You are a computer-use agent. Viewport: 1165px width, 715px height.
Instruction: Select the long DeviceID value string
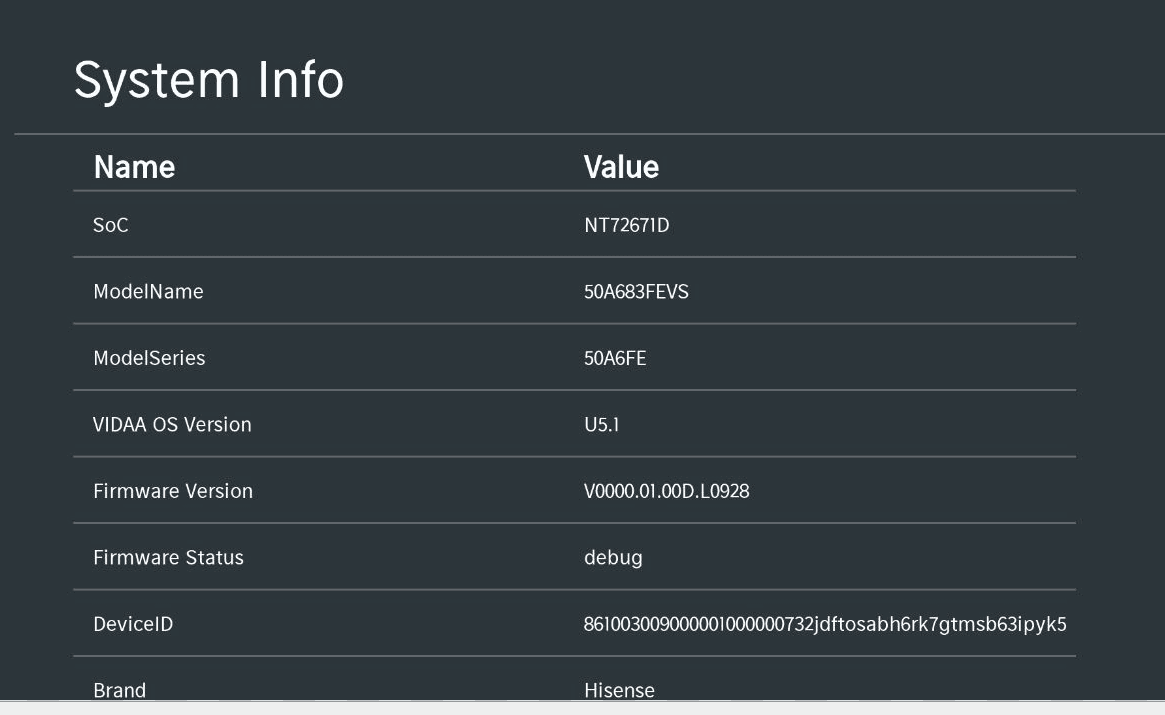tap(825, 624)
